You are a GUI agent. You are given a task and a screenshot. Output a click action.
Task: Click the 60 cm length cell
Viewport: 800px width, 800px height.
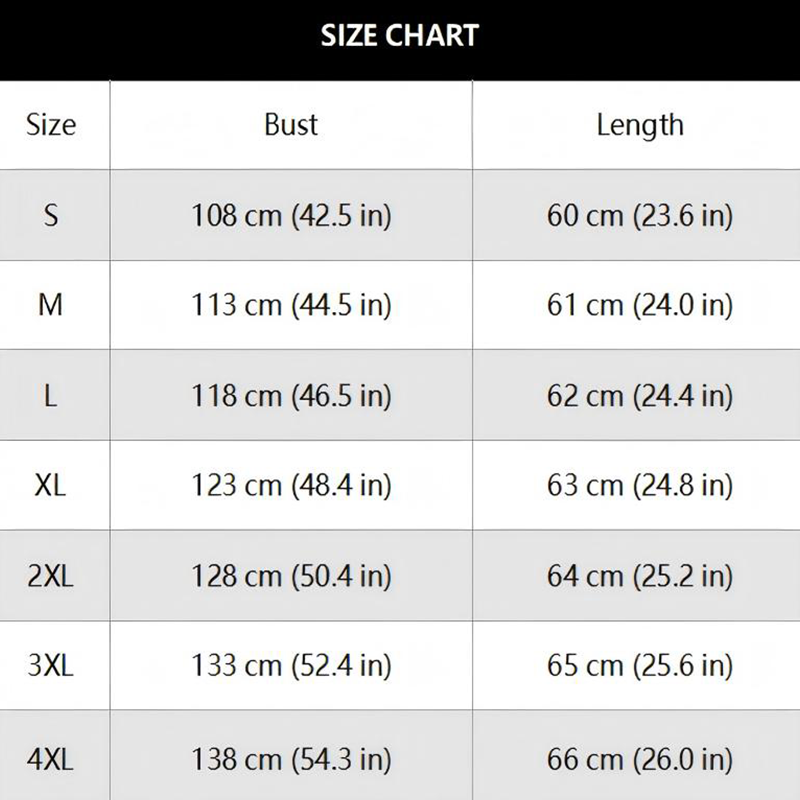(x=640, y=215)
